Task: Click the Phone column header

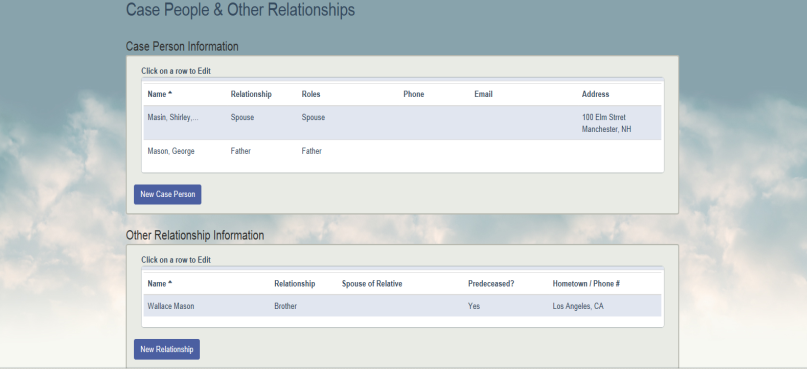Action: coord(413,94)
